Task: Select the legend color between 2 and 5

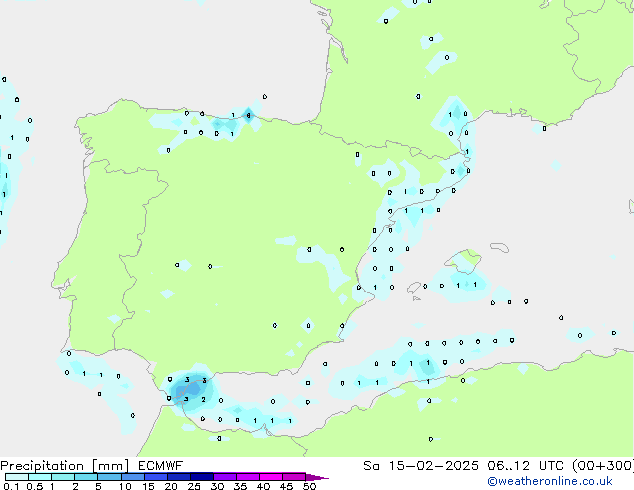Action: tap(86, 477)
